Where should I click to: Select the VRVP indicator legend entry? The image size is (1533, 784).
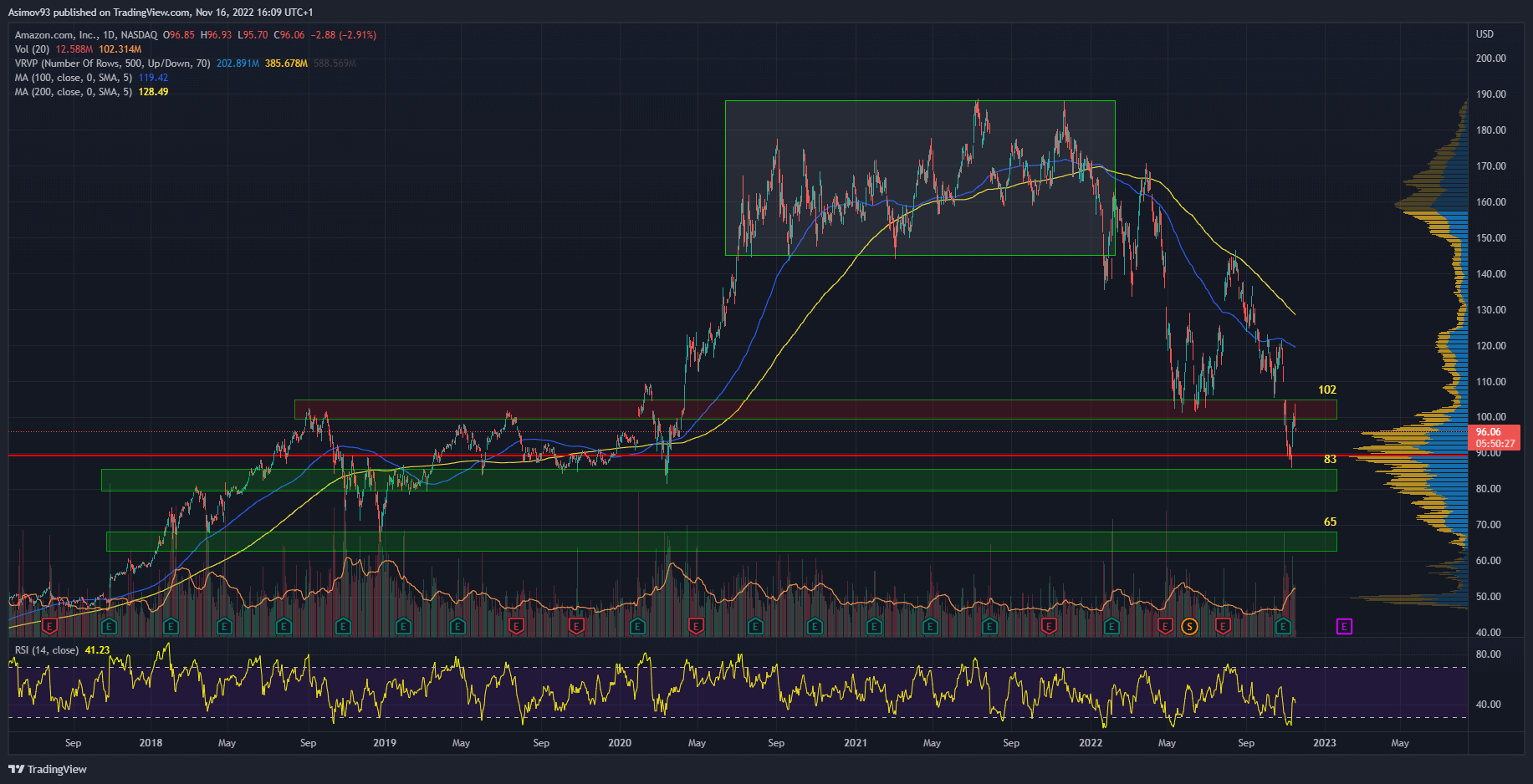point(112,64)
